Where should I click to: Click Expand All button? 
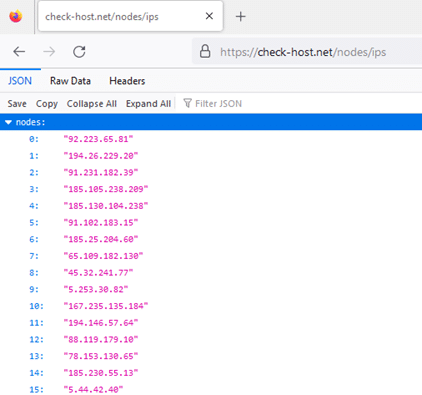coord(148,104)
